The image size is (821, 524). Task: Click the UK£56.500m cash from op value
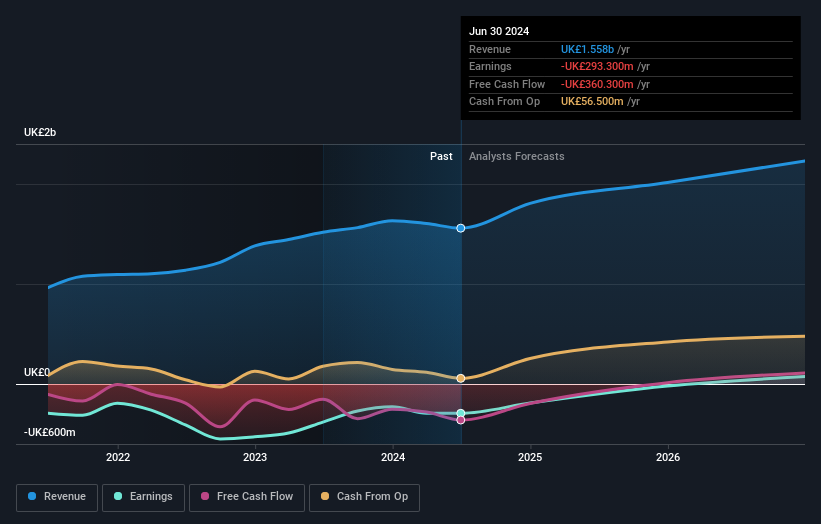pyautogui.click(x=592, y=102)
